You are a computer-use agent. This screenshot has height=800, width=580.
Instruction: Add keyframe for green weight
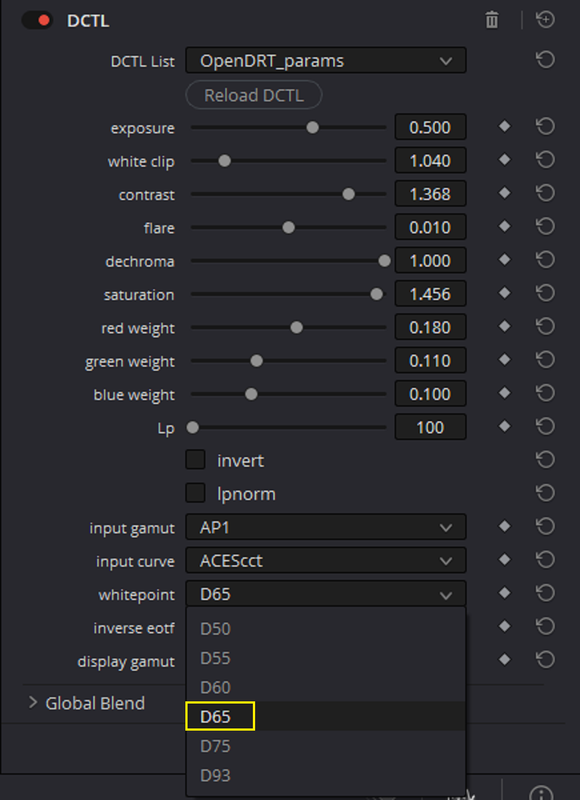coord(505,360)
